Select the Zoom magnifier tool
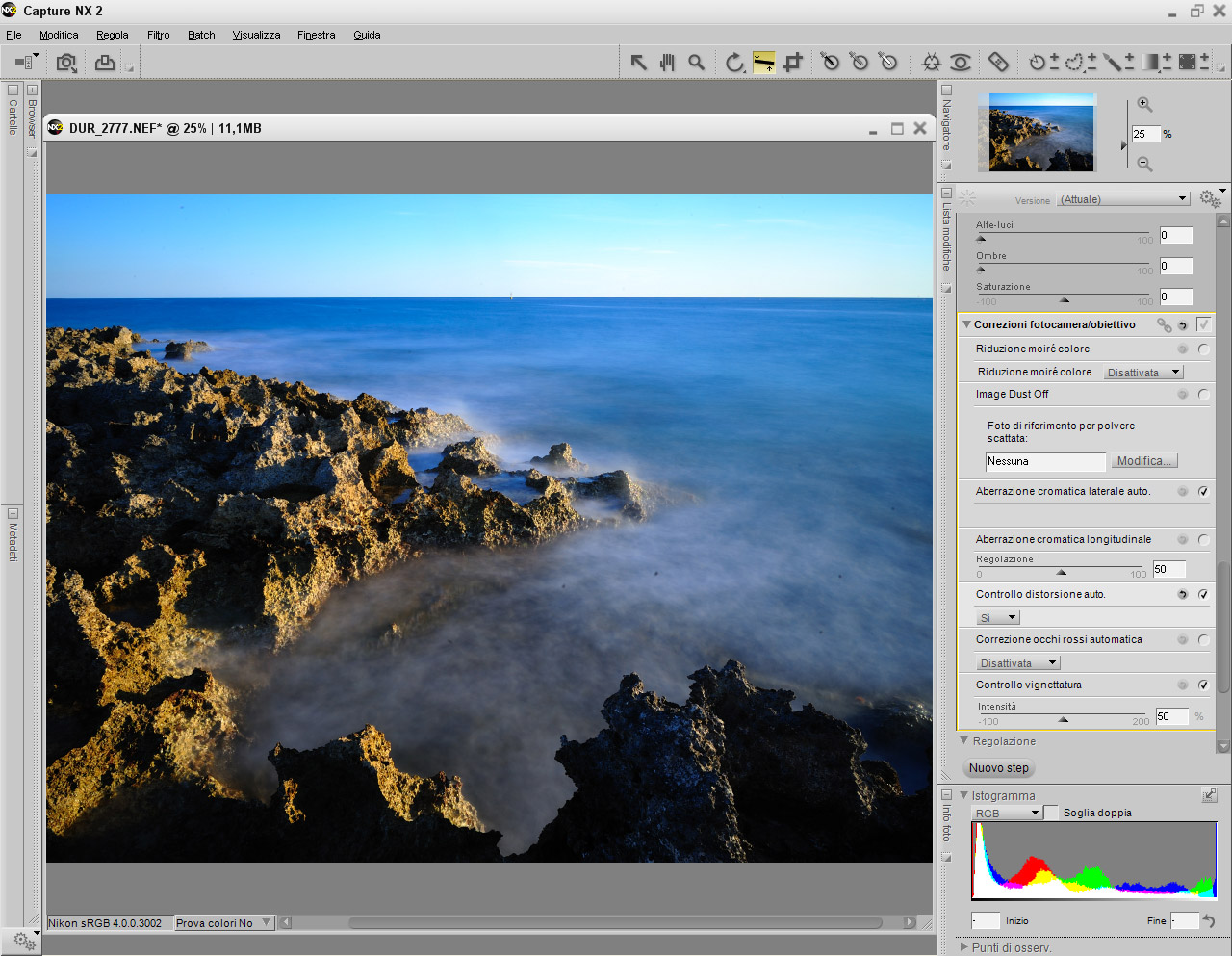1232x956 pixels. [696, 63]
